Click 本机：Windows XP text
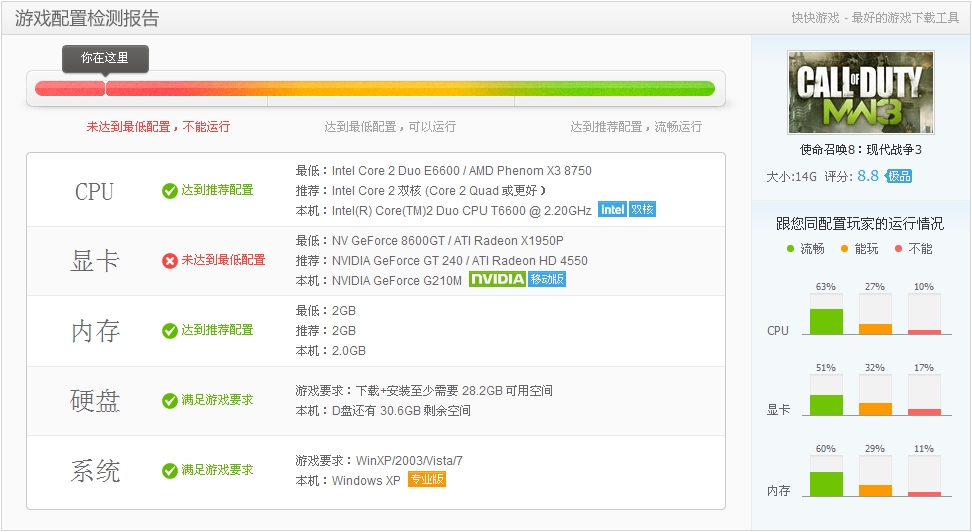 (348, 481)
